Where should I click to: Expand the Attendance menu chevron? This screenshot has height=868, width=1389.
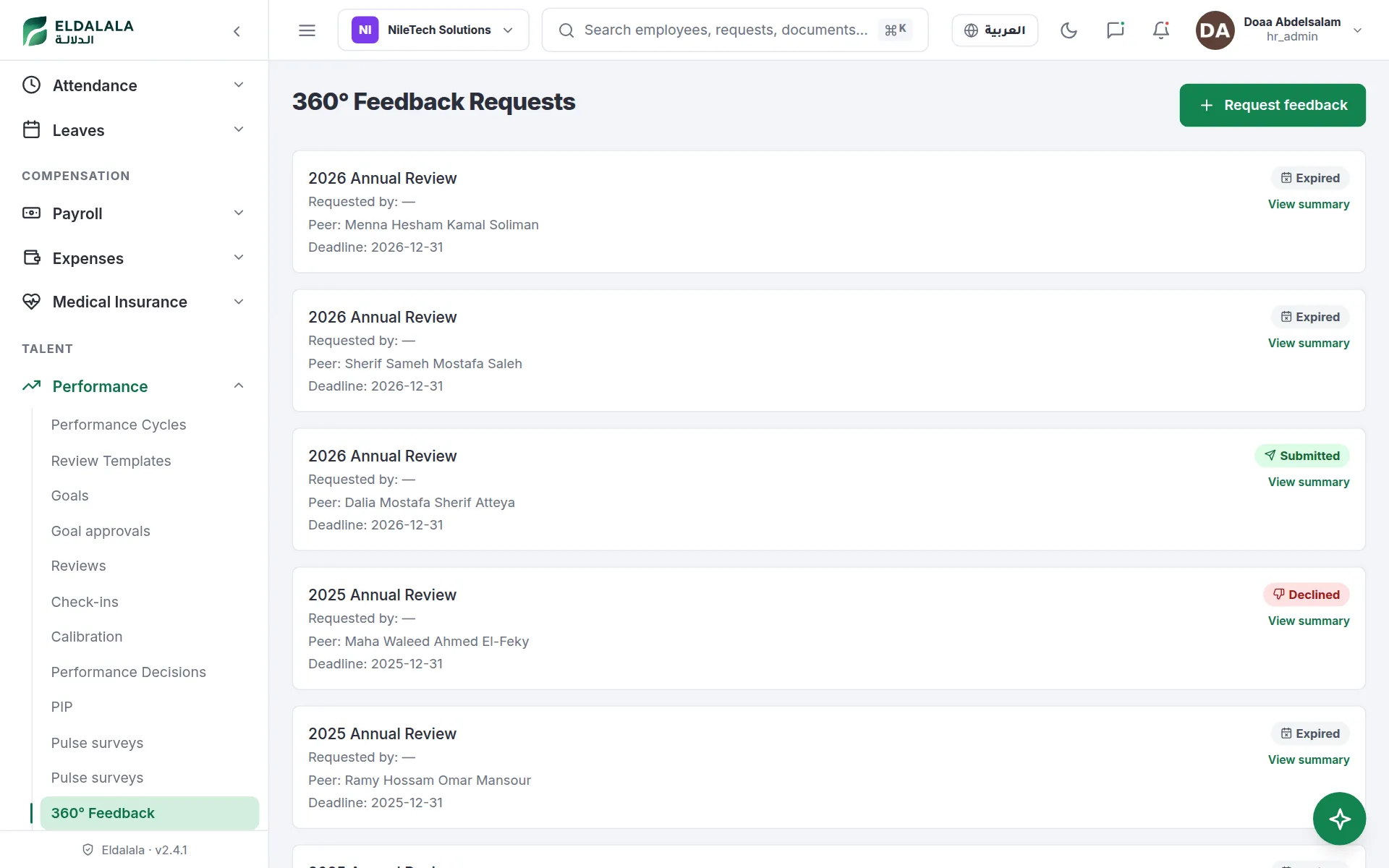coord(239,85)
